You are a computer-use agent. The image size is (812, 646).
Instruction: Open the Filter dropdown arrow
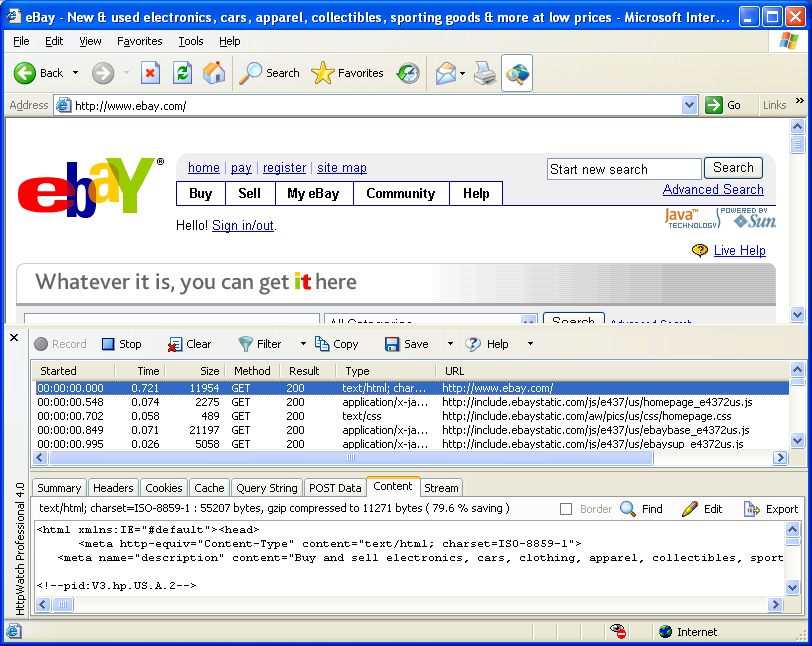(303, 344)
